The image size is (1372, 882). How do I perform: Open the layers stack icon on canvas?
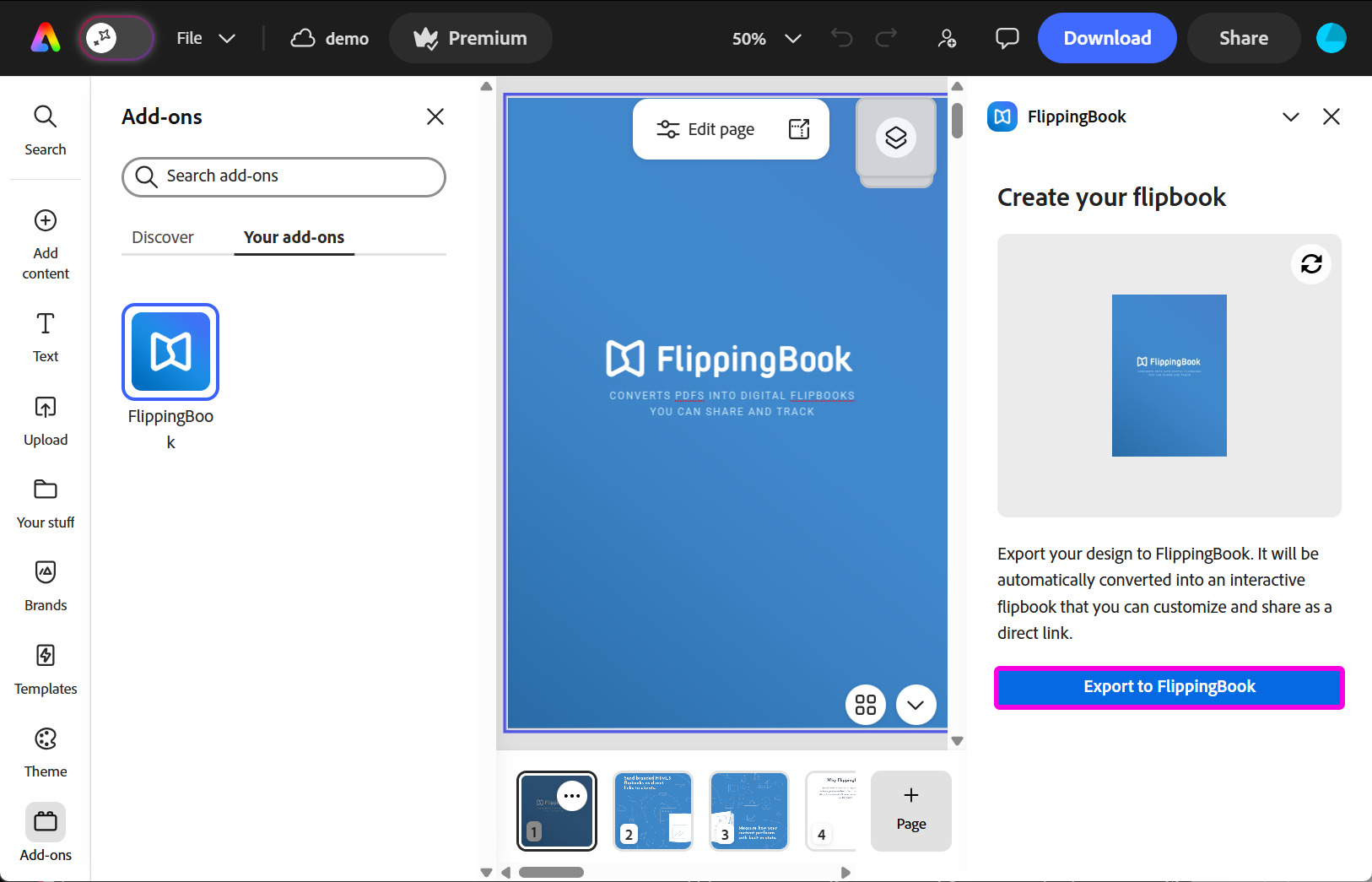tap(895, 138)
